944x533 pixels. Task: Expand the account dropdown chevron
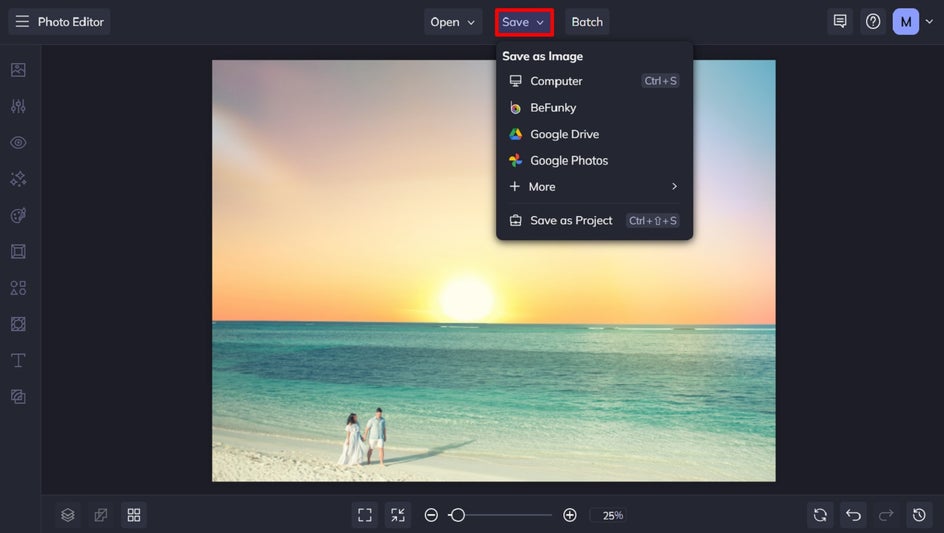pyautogui.click(x=930, y=22)
